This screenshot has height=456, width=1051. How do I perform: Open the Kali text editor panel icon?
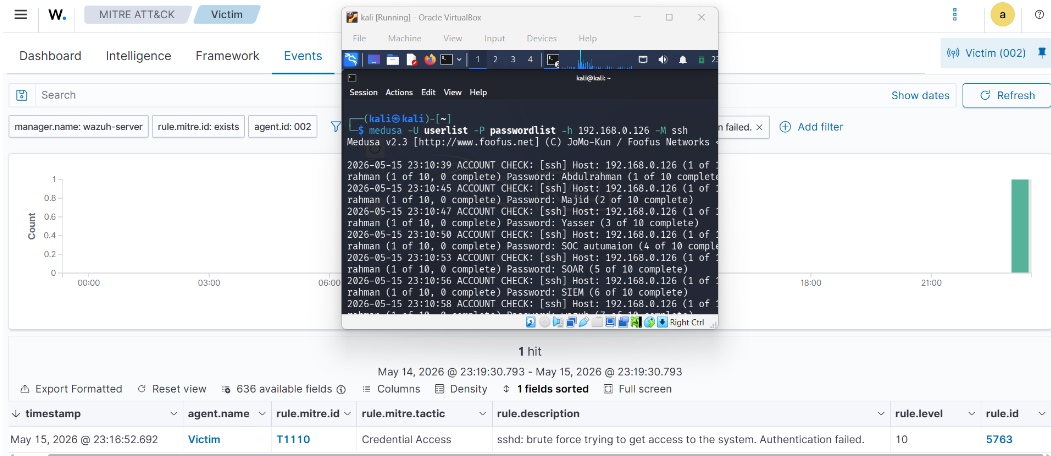point(412,60)
